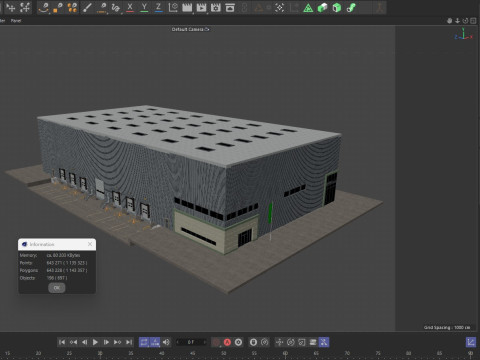Click frame 60 on the timeline ruler

tap(285, 353)
